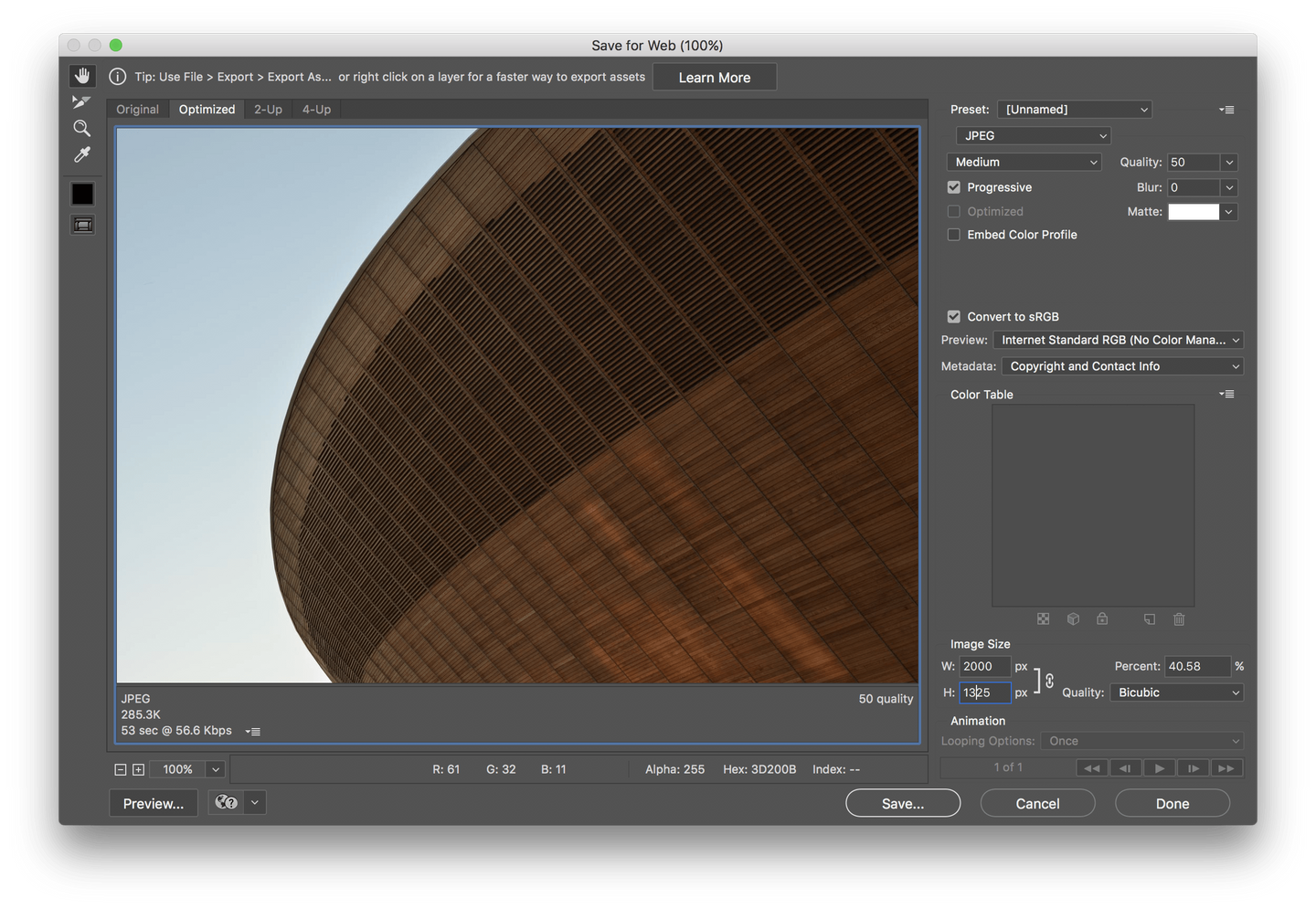Click the Quality value field showing 50

click(x=1194, y=163)
